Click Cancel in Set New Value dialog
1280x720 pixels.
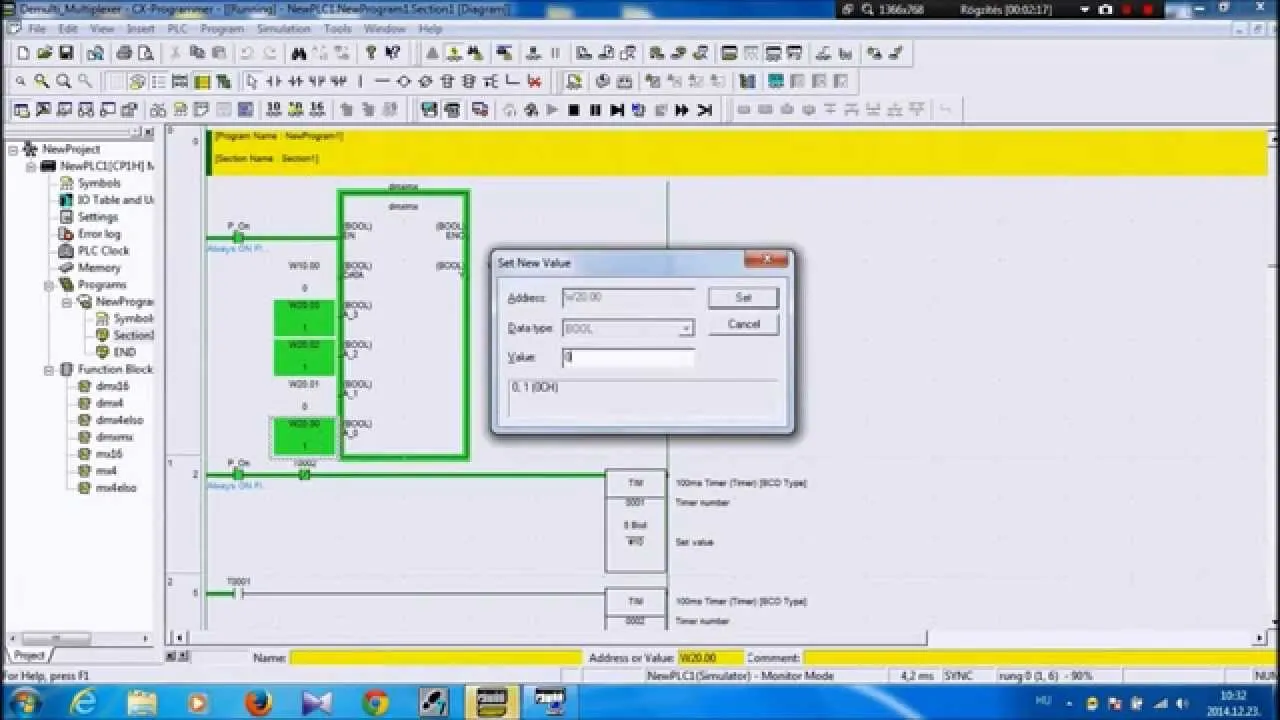[743, 324]
